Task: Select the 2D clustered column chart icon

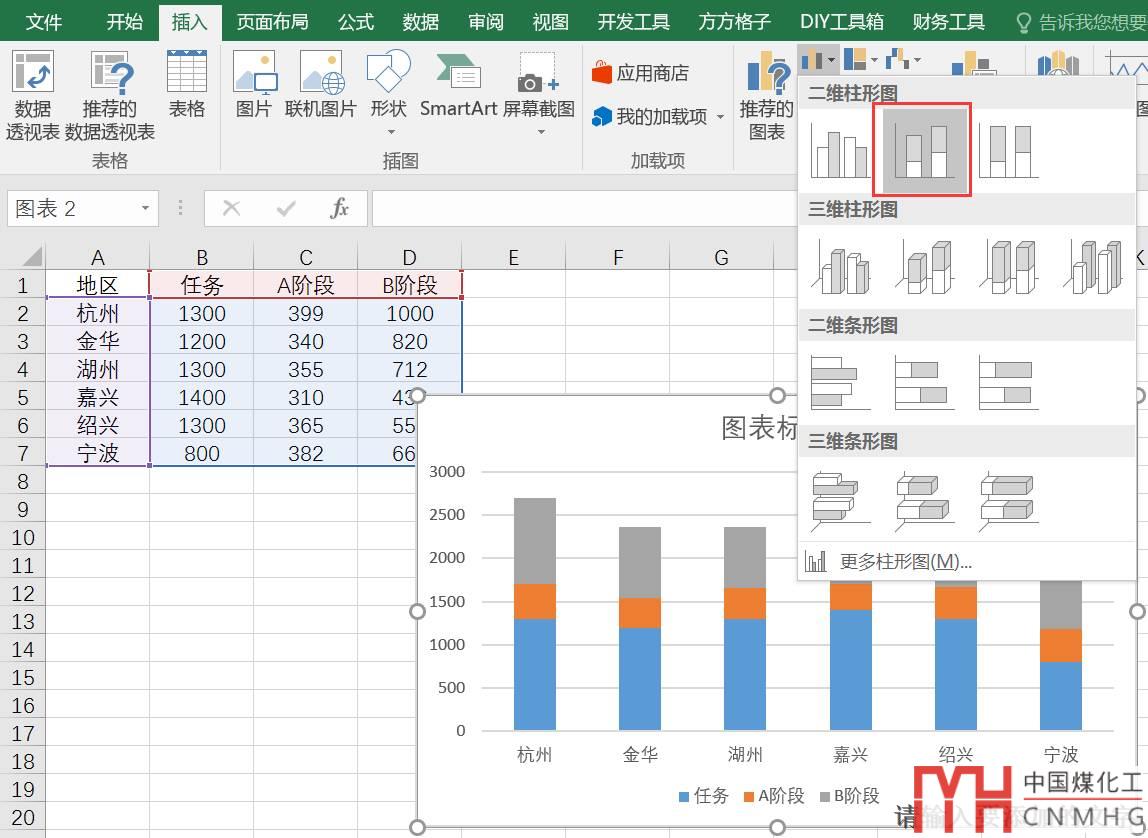Action: [x=839, y=151]
